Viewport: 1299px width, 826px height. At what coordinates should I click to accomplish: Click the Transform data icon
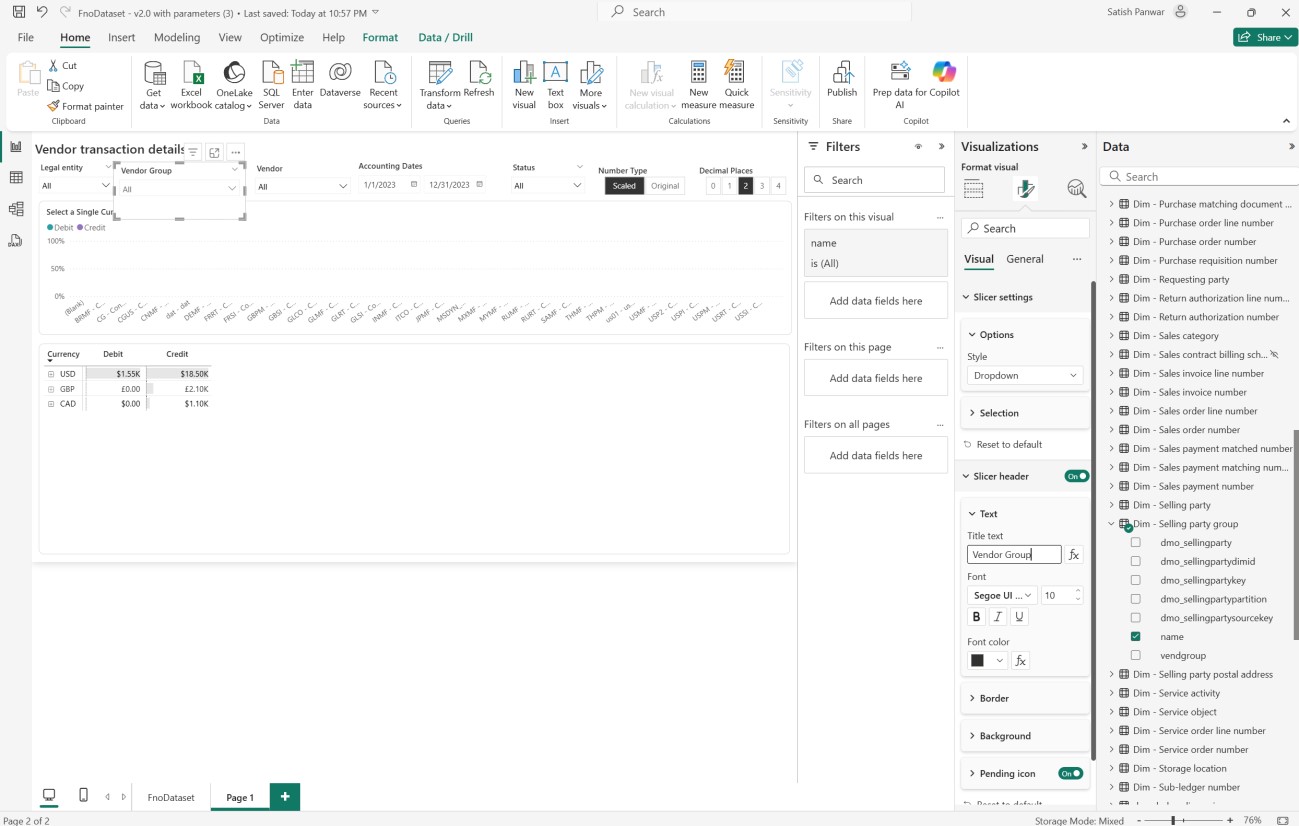click(439, 74)
